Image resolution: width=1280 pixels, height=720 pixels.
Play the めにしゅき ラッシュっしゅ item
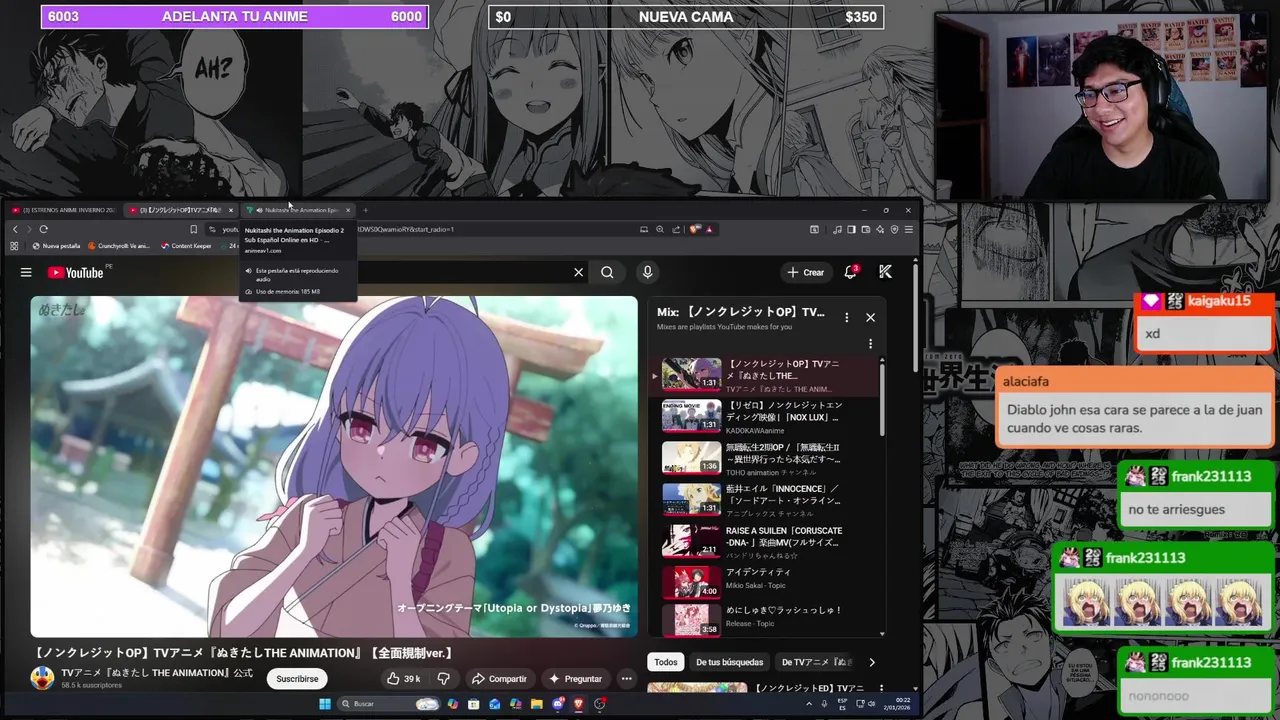(x=765, y=621)
